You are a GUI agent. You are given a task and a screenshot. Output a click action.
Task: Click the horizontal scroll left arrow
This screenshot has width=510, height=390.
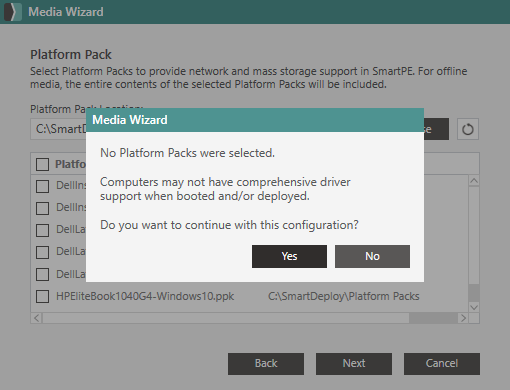(37, 318)
